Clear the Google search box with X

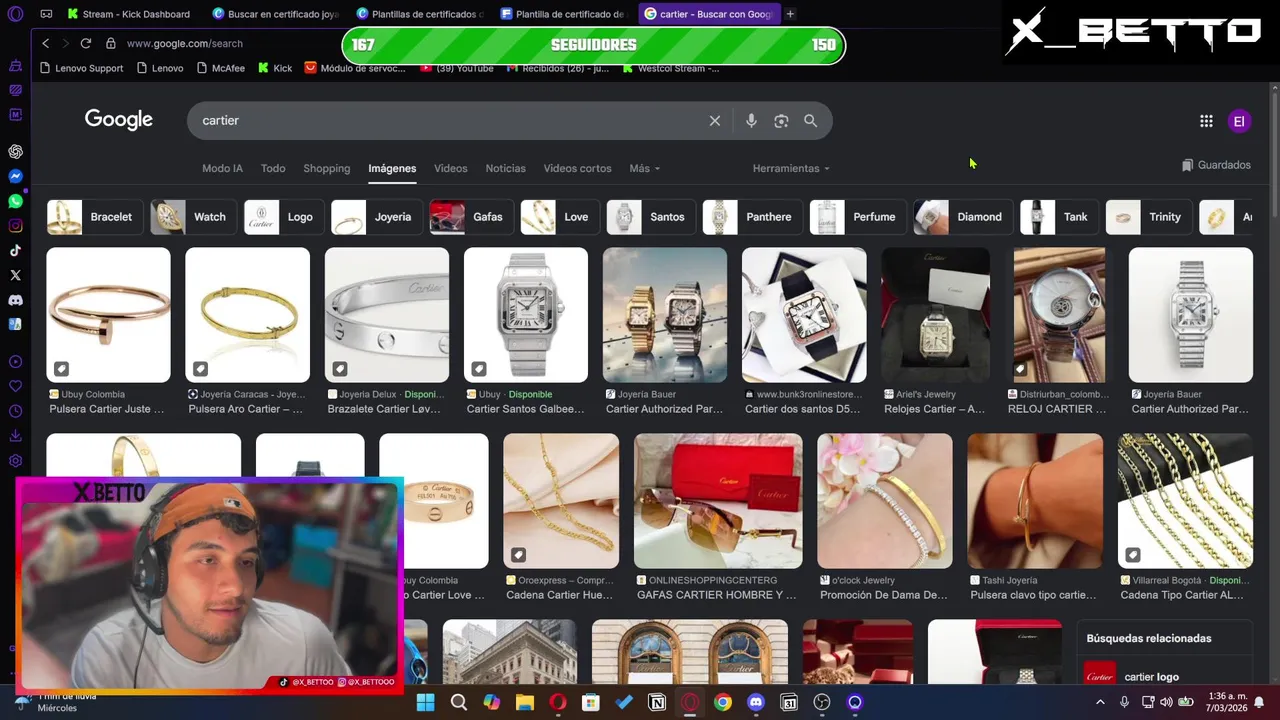(x=715, y=120)
